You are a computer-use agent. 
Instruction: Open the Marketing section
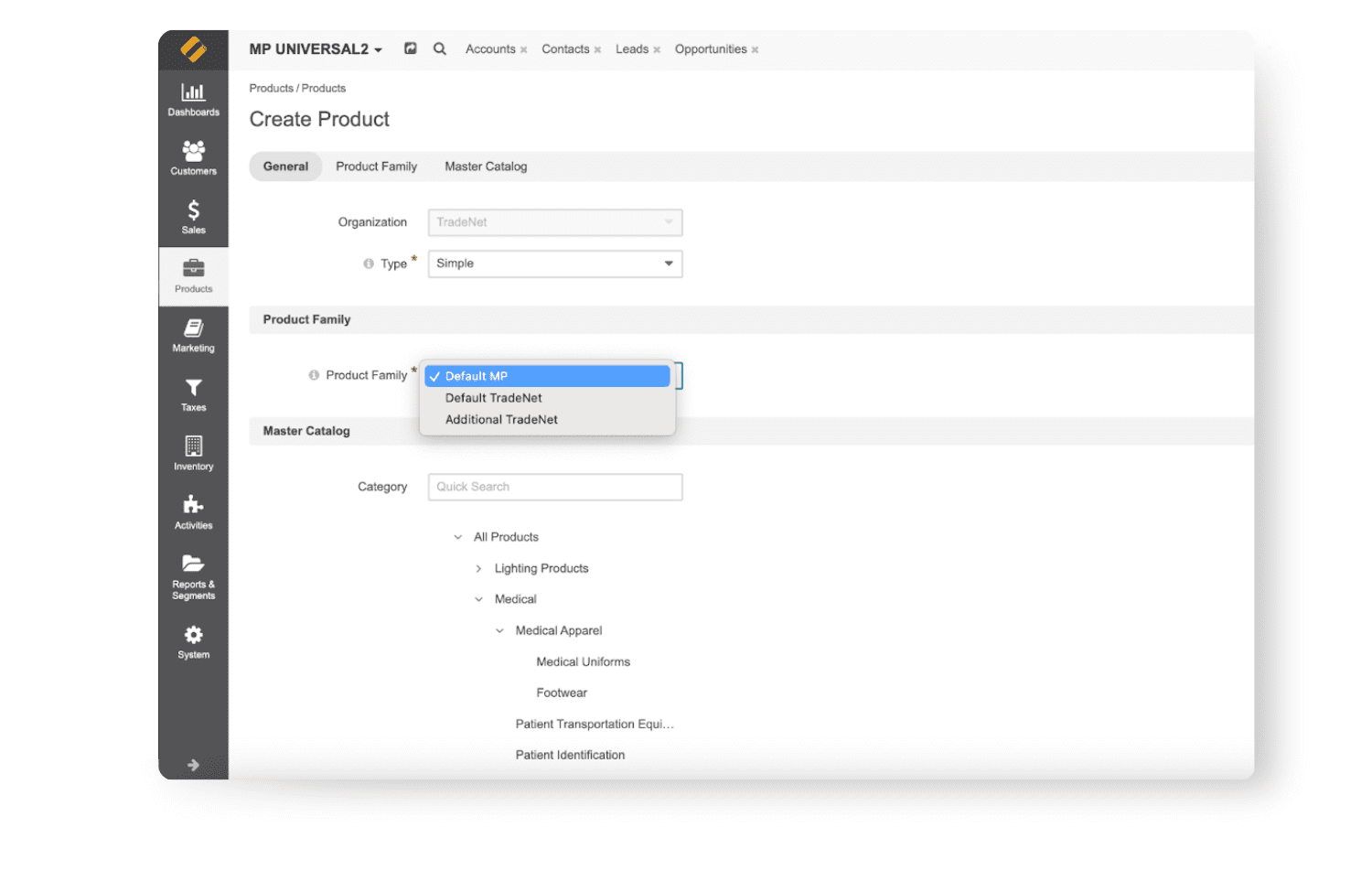(x=193, y=335)
